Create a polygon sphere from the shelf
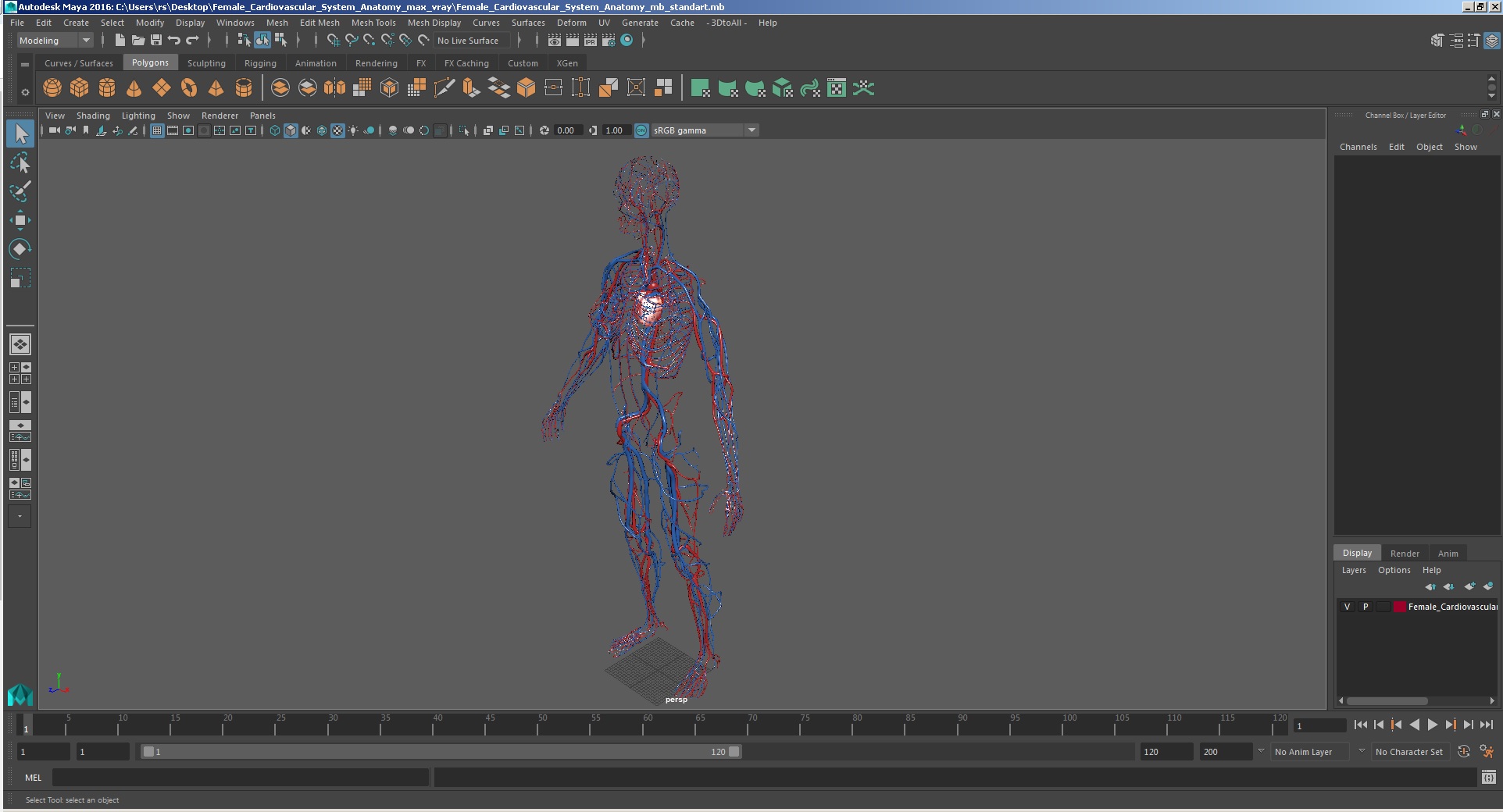Screen dimensions: 1503x812 click(x=52, y=88)
